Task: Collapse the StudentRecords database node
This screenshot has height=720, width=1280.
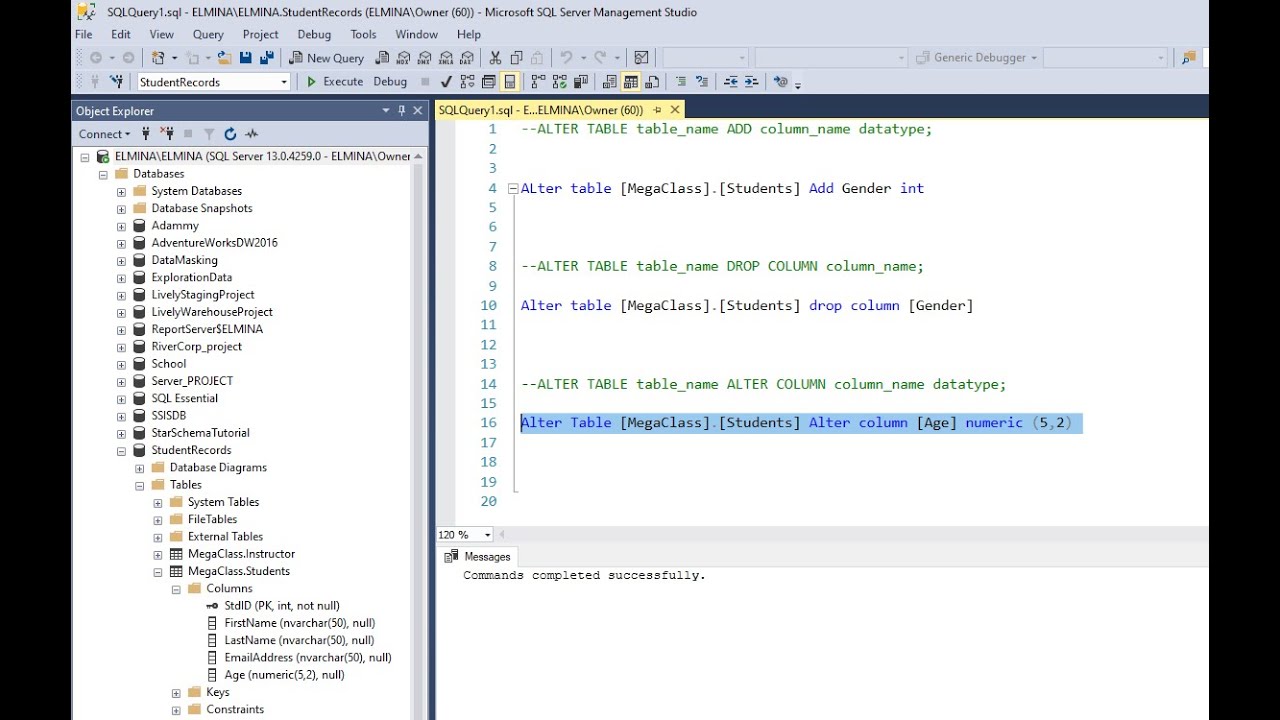Action: [x=121, y=450]
